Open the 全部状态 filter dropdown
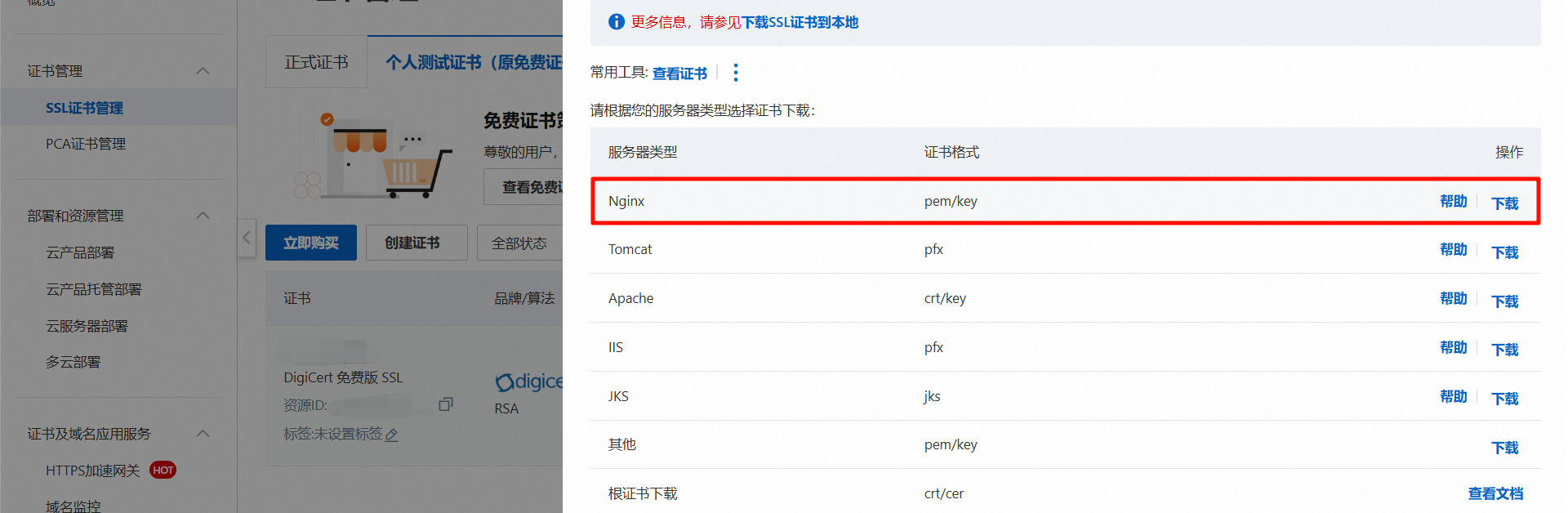The height and width of the screenshot is (513, 1568). point(519,243)
